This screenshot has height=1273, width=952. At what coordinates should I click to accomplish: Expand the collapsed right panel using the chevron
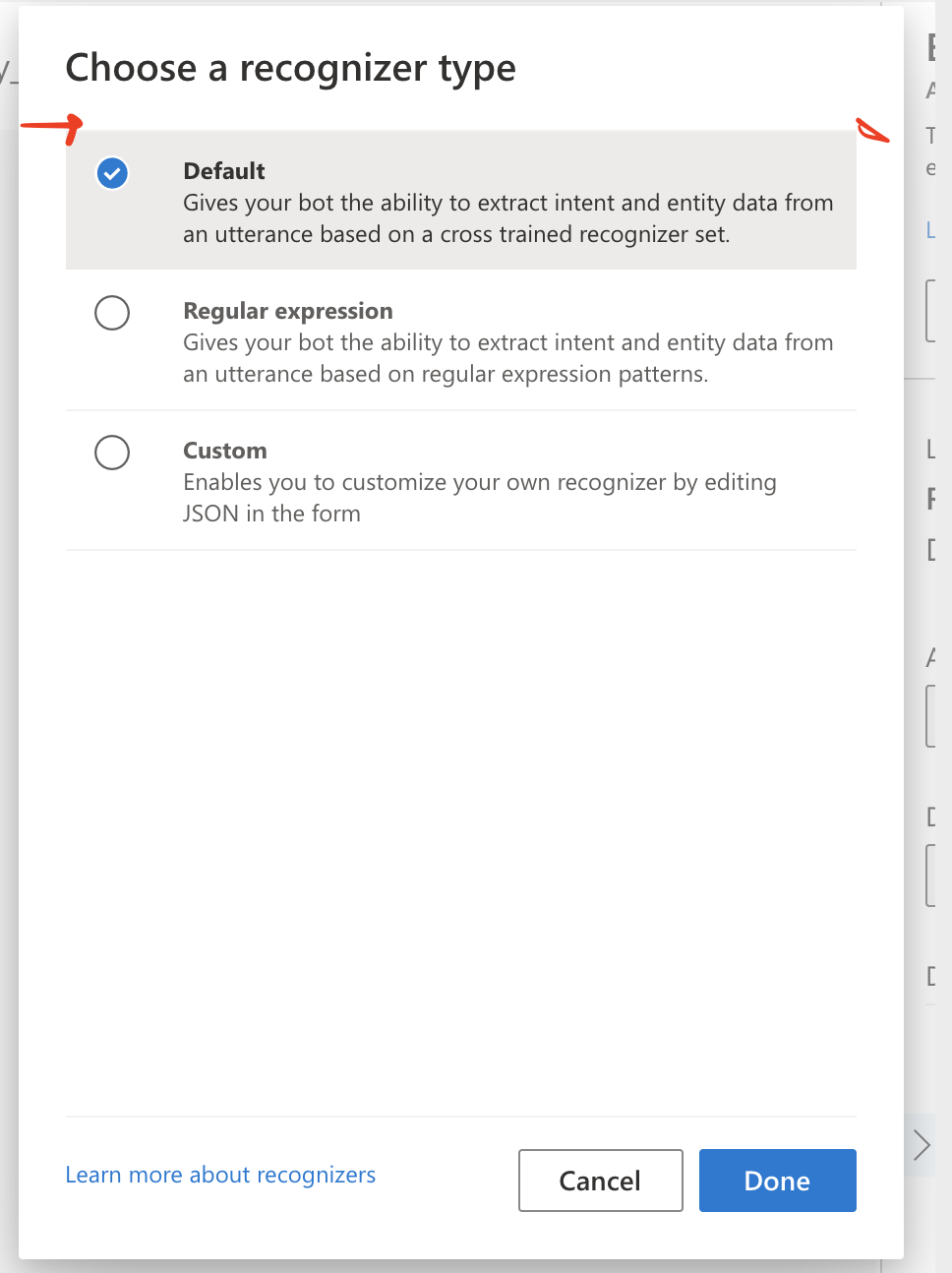pos(921,1144)
